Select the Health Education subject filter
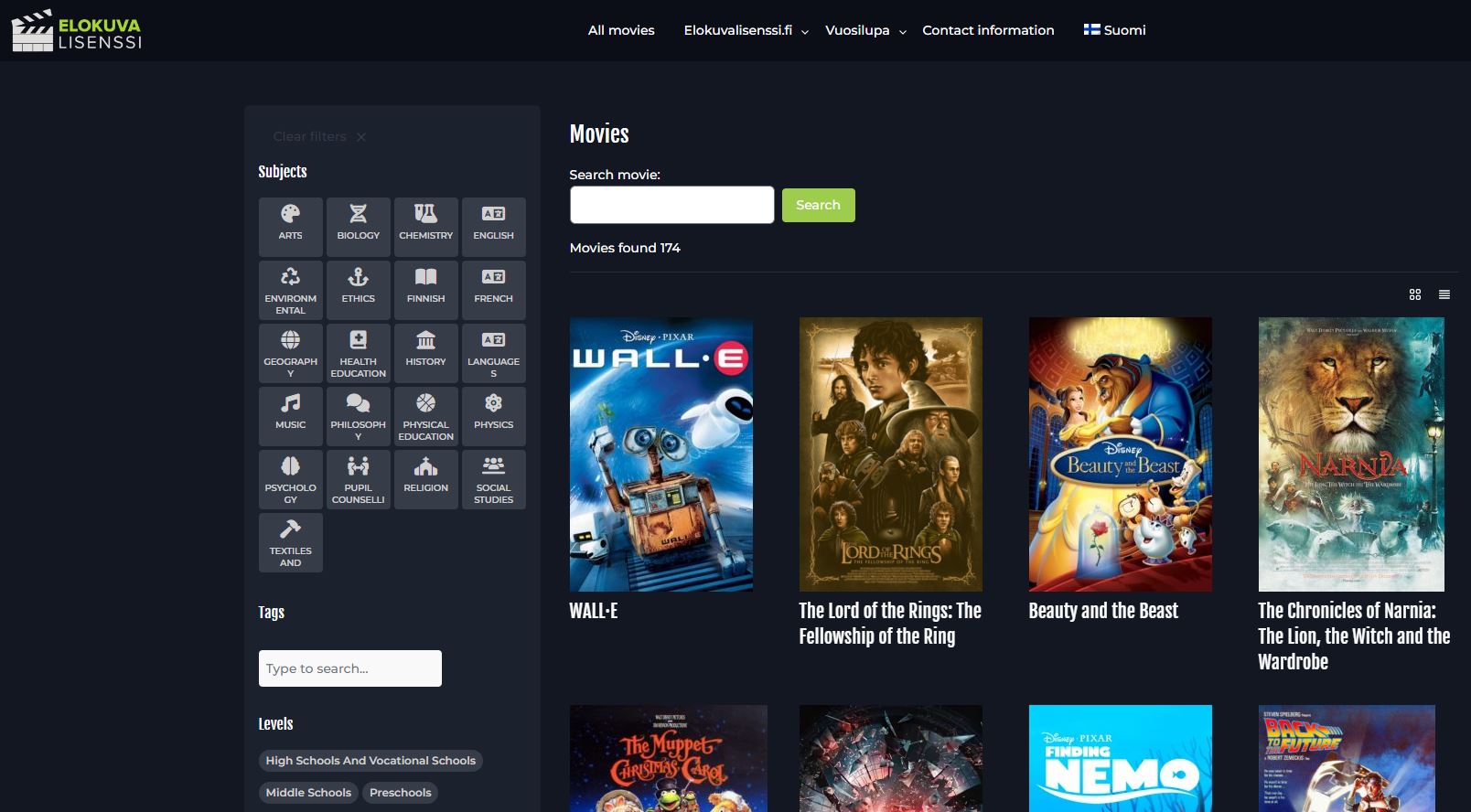The width and height of the screenshot is (1471, 812). (x=358, y=353)
